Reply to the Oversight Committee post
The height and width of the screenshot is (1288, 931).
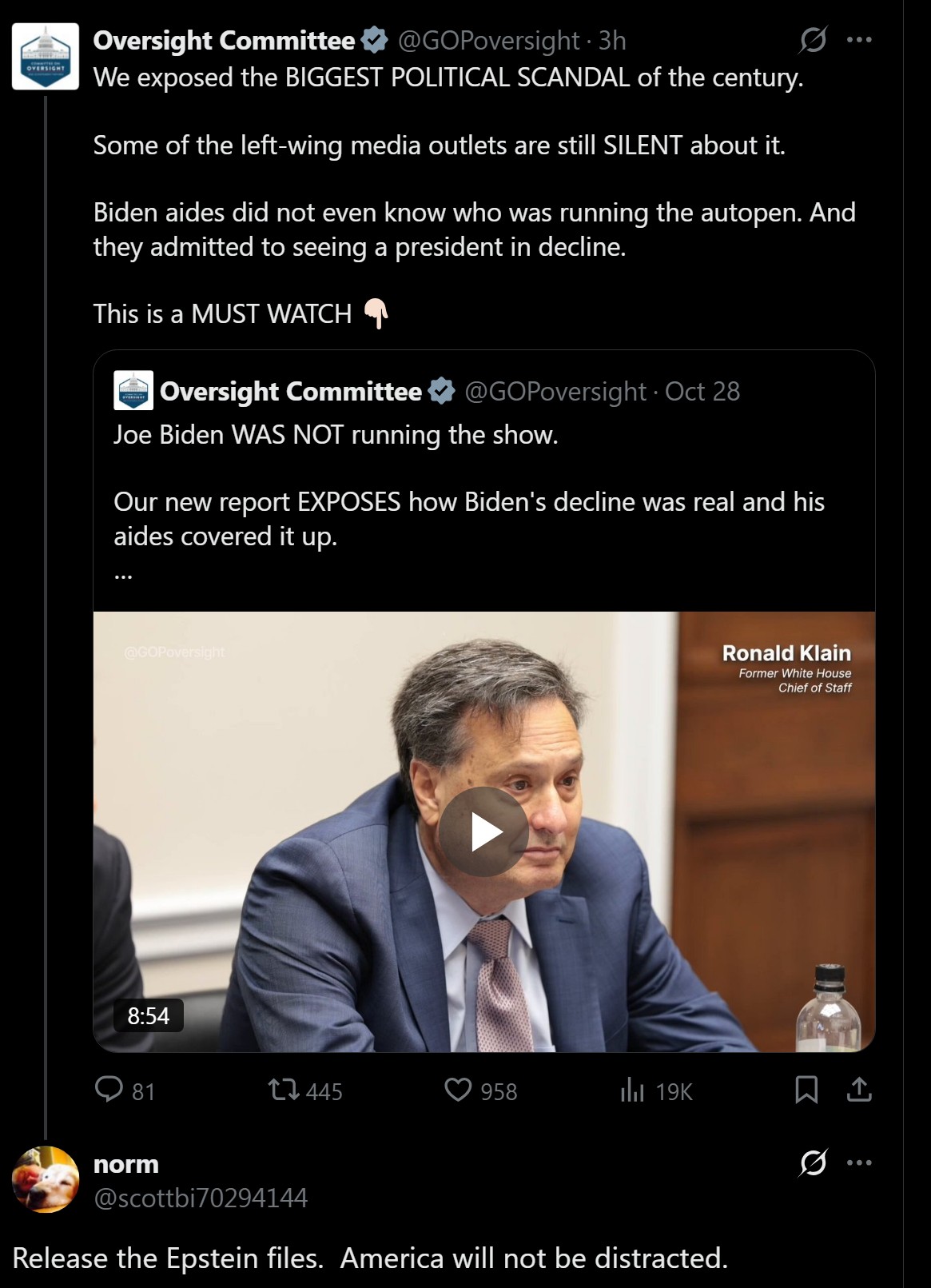109,1090
